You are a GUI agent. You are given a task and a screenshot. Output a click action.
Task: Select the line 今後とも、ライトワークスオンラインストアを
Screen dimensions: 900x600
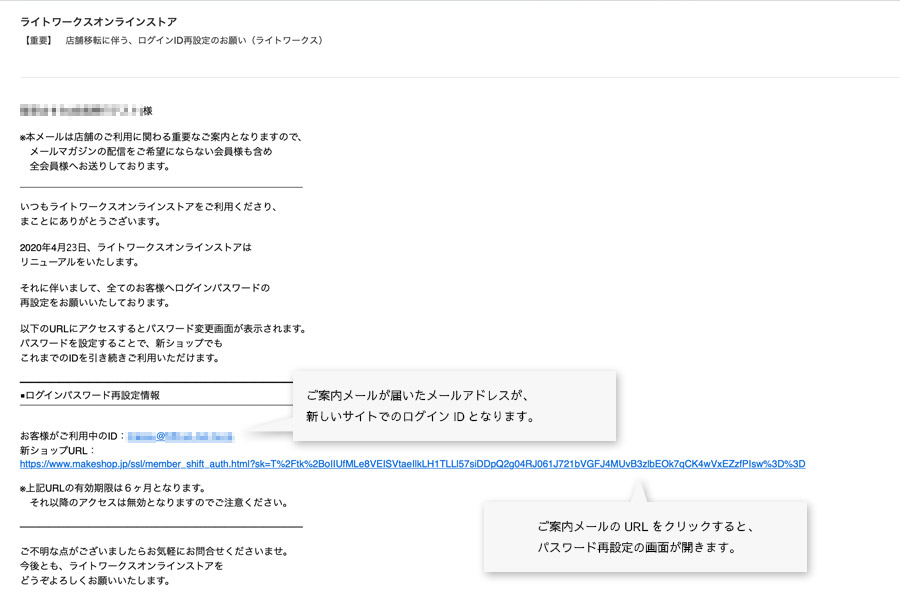coord(122,566)
